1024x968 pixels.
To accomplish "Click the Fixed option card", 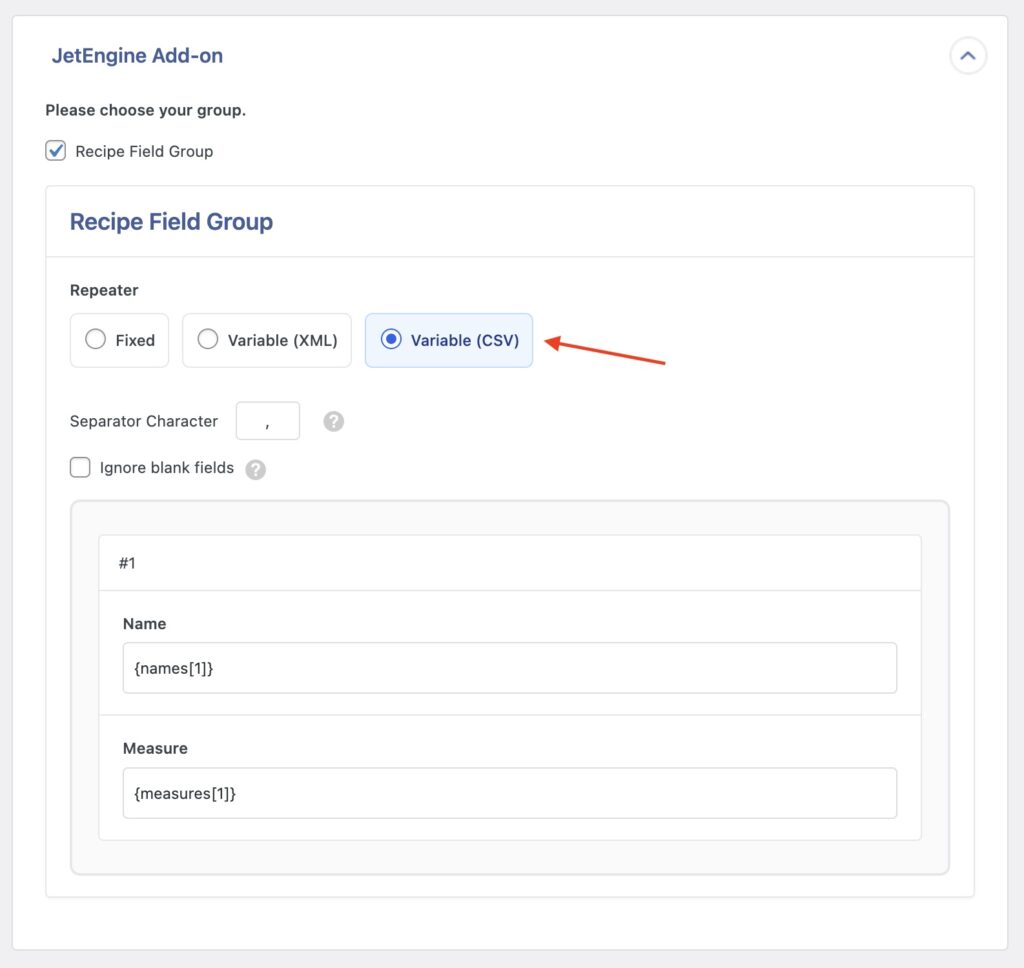I will (119, 340).
